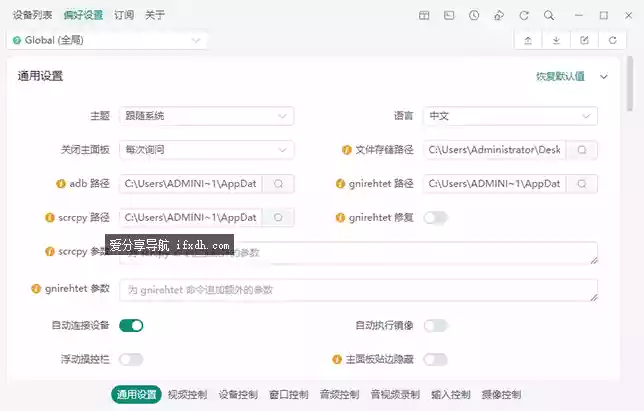The height and width of the screenshot is (411, 644).
Task: Click the title bar refresh icon
Action: [524, 16]
